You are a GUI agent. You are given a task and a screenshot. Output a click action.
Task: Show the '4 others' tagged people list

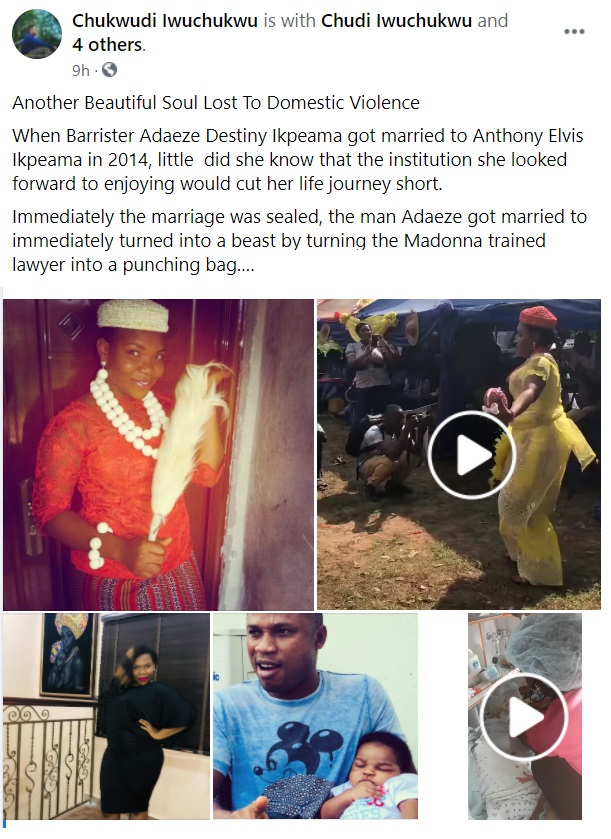click(108, 44)
